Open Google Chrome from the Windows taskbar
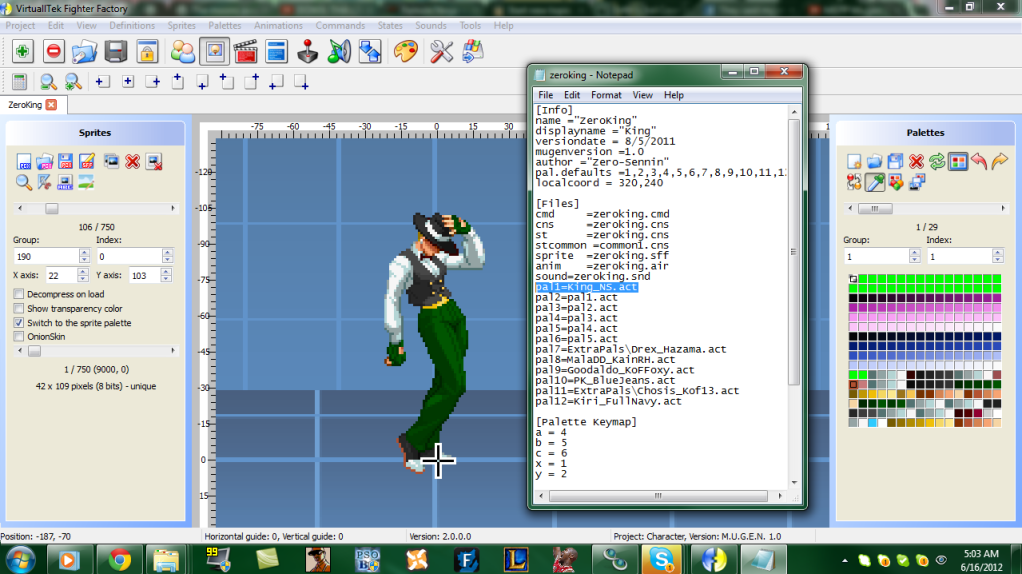 click(119, 558)
